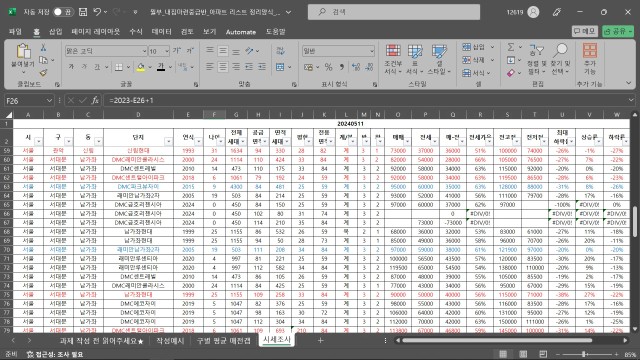Open the Cell Styles gallery
Image resolution: width=640 pixels, height=360 pixels.
(x=439, y=60)
